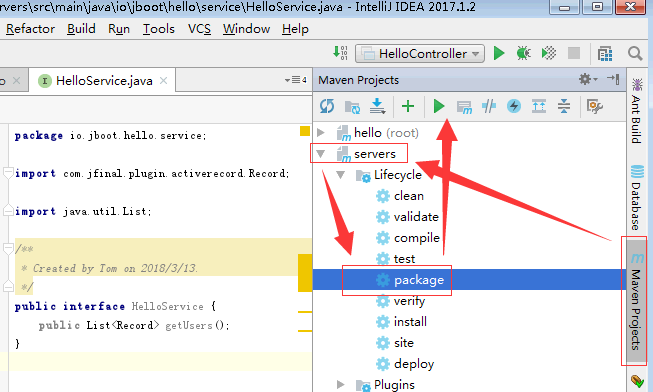Show hidden editor tabs list
Viewport: 653px width, 392px height.
(x=296, y=80)
